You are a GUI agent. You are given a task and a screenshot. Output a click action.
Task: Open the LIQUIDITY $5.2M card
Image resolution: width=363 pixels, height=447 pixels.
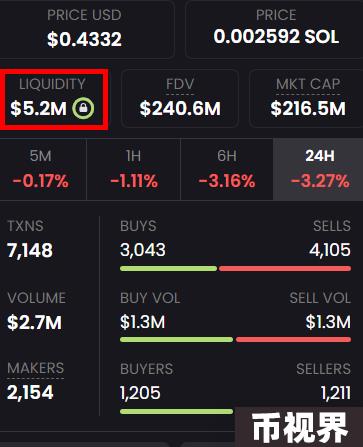tap(53, 99)
